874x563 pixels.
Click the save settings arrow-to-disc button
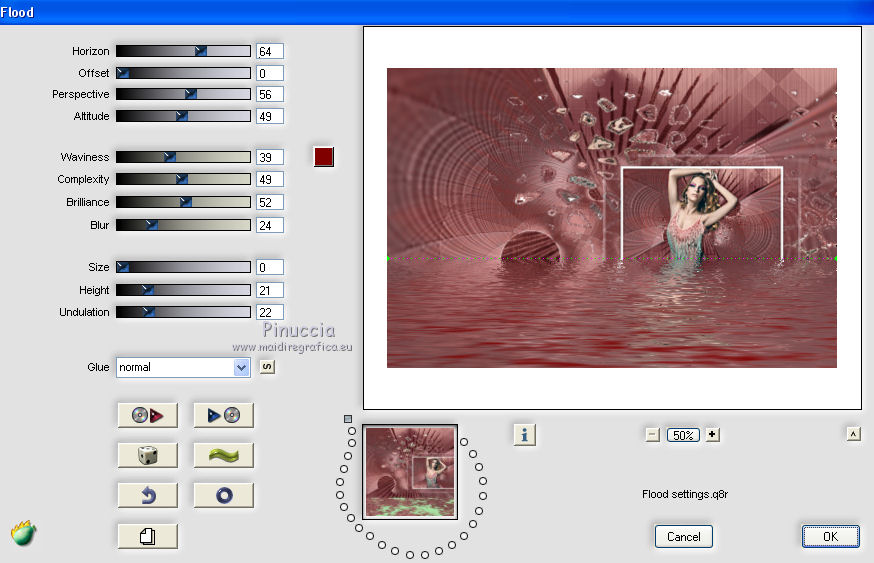[x=224, y=415]
